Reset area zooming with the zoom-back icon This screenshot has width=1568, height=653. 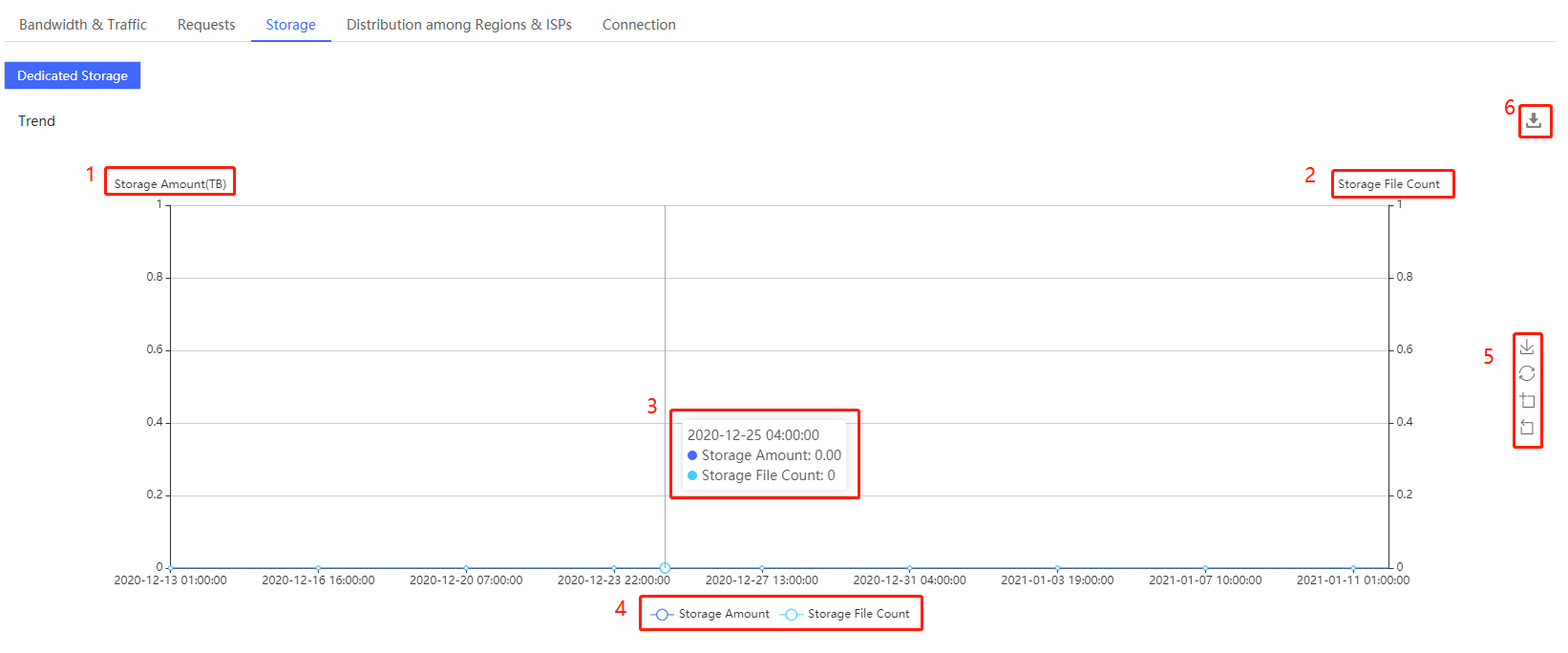click(x=1527, y=427)
